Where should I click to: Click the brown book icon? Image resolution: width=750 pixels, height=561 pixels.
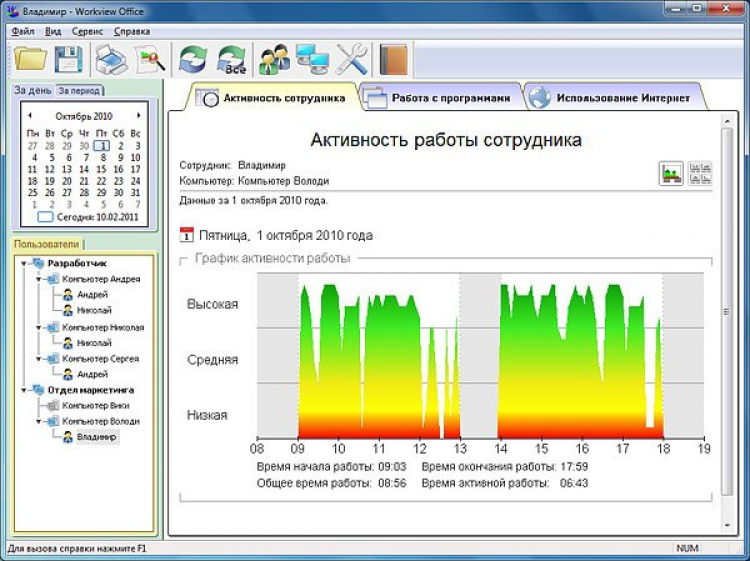393,60
